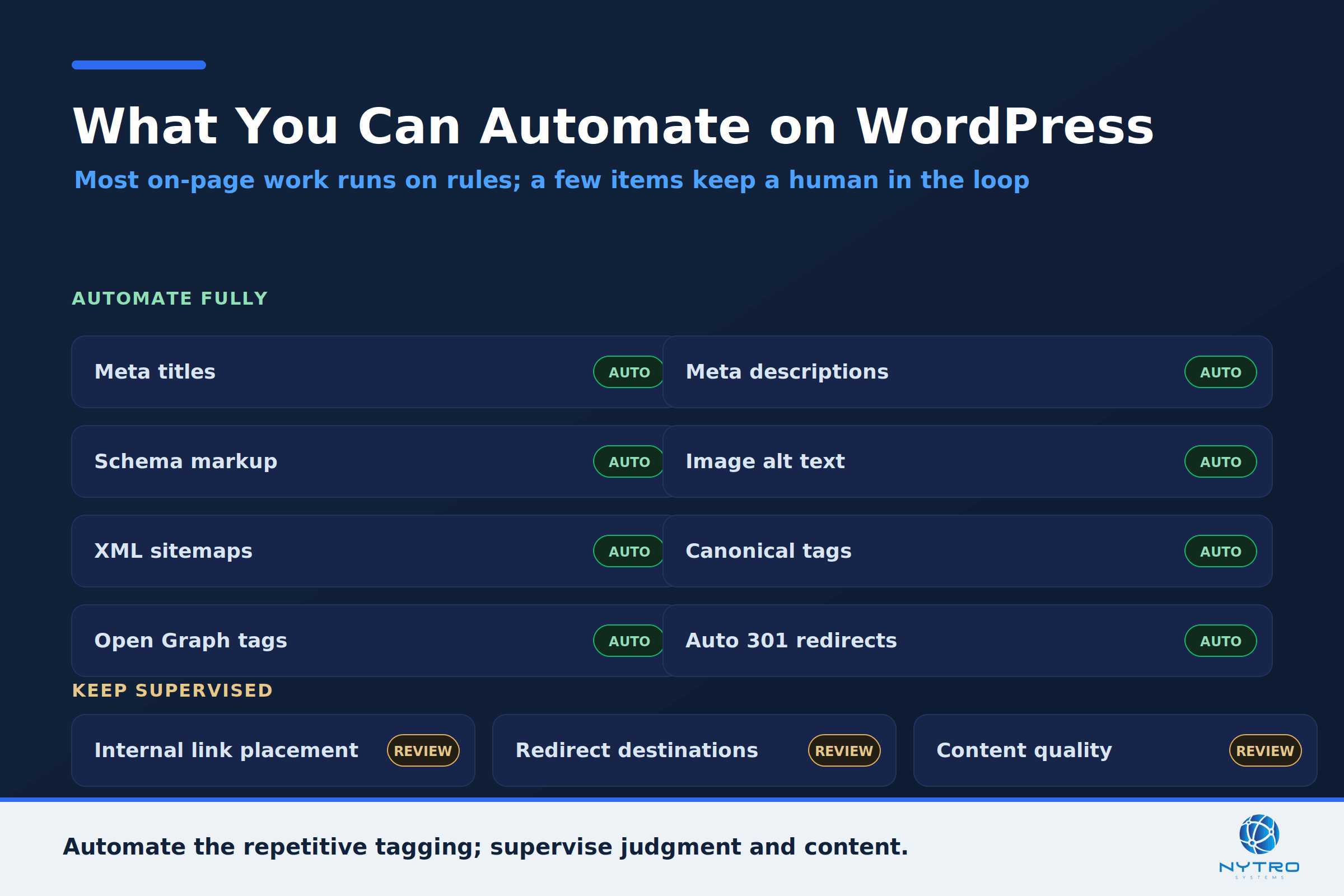The image size is (1344, 896).
Task: Select the 'Image alt text' label
Action: point(765,461)
